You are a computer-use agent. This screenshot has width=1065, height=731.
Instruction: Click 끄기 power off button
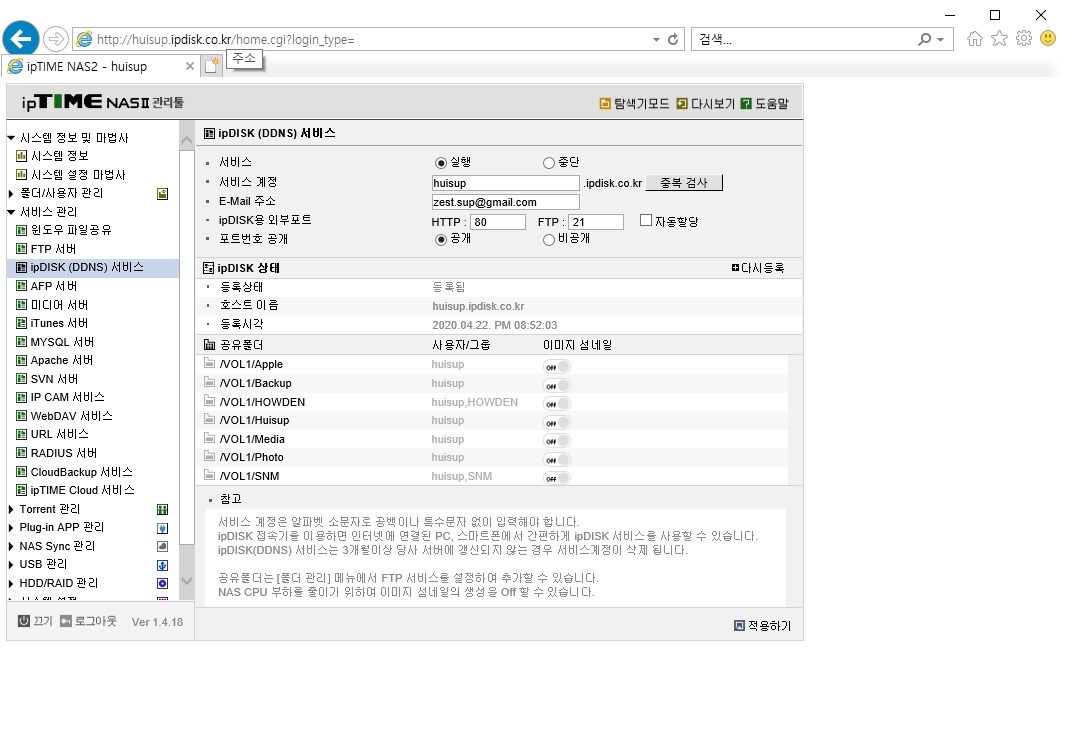(x=35, y=621)
